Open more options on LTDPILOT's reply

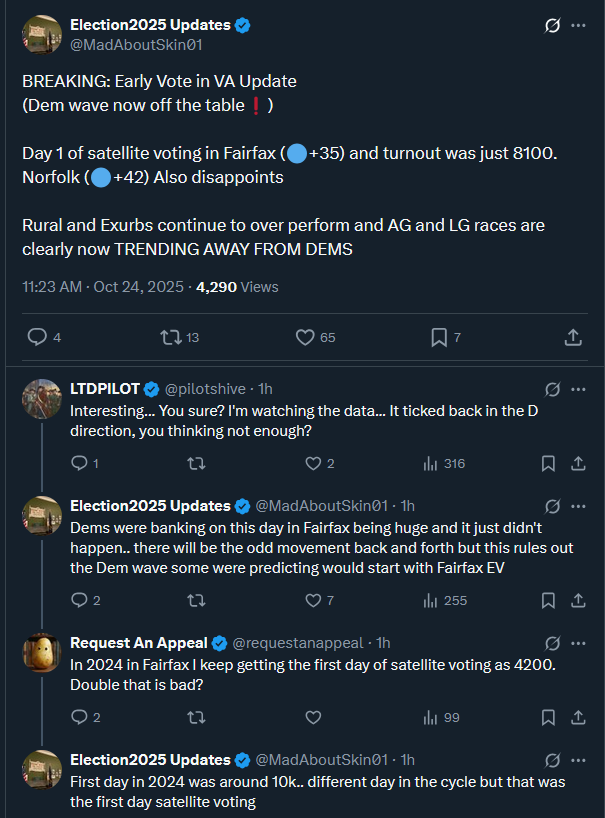click(578, 388)
